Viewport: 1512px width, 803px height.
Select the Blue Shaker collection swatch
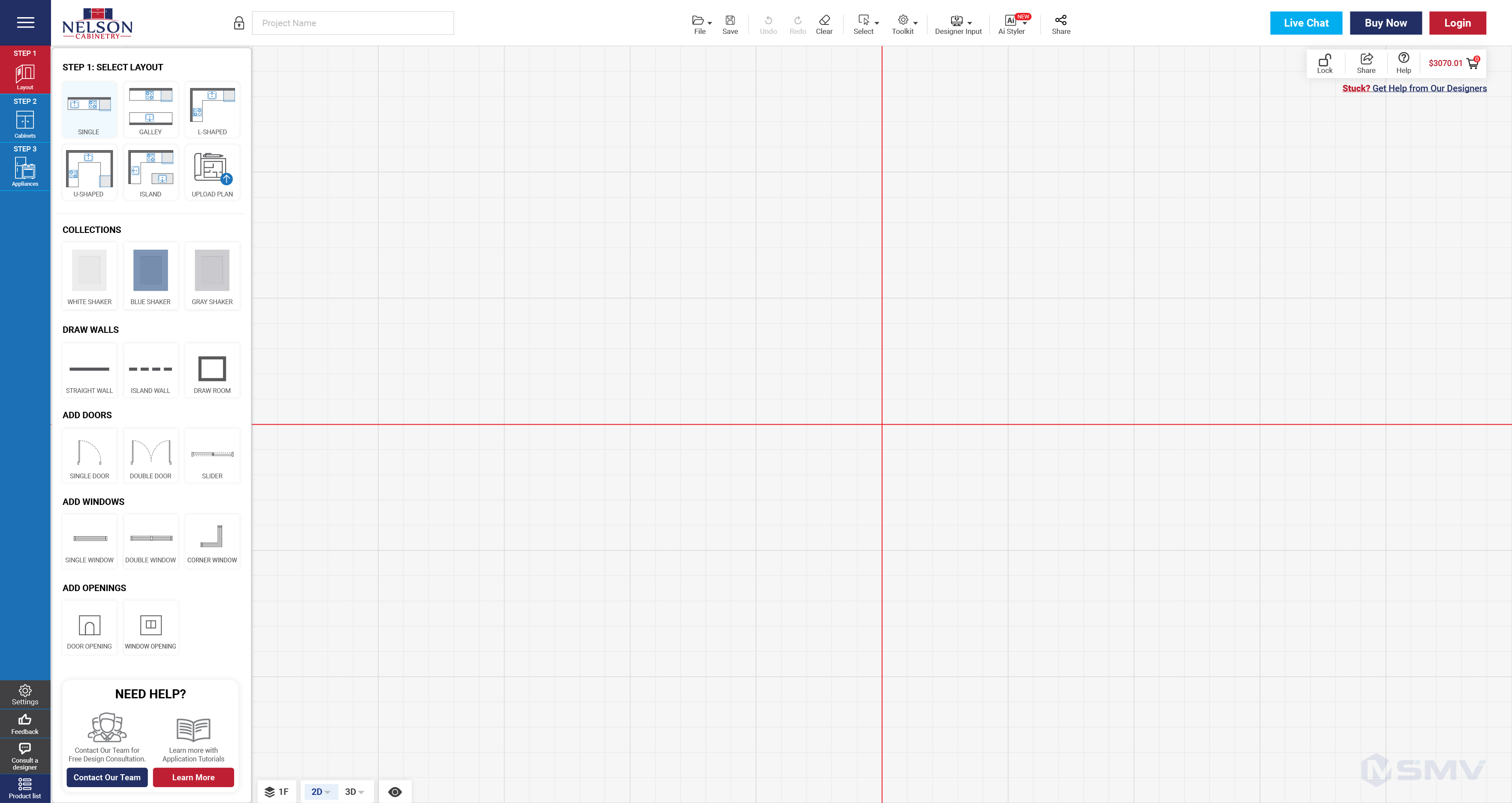[150, 270]
